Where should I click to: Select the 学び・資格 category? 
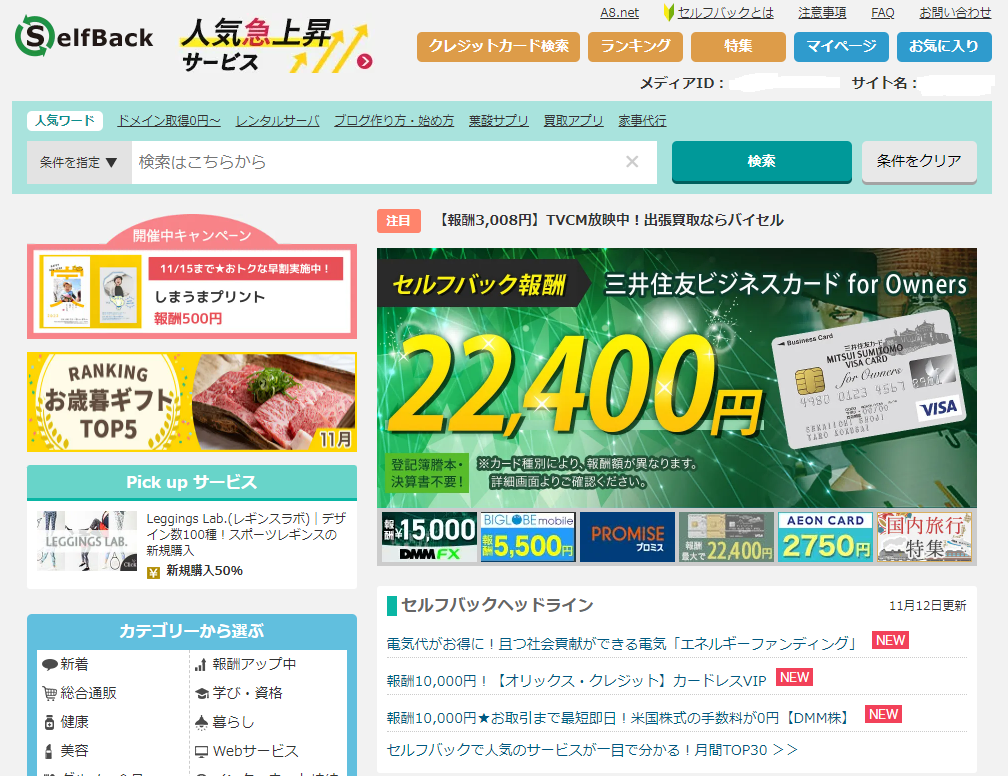[238, 693]
